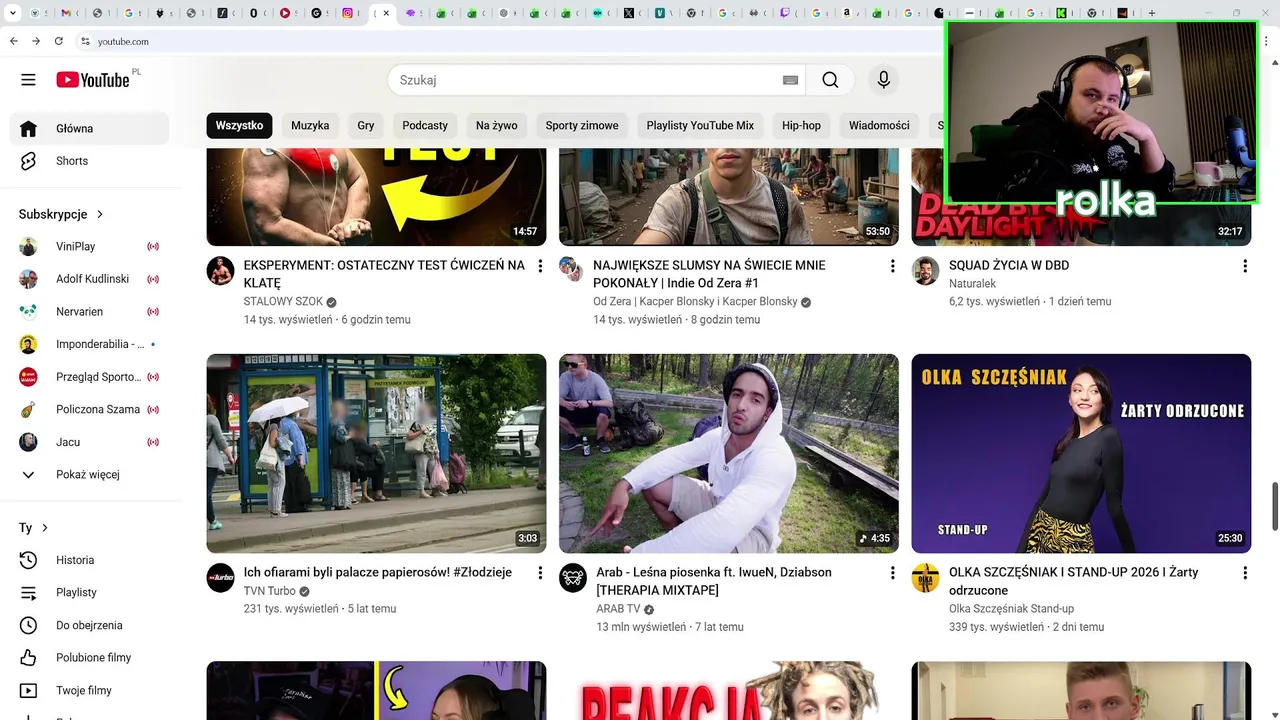The image size is (1280, 720).
Task: Open Do obejrzenia watch later
Action: (90, 625)
